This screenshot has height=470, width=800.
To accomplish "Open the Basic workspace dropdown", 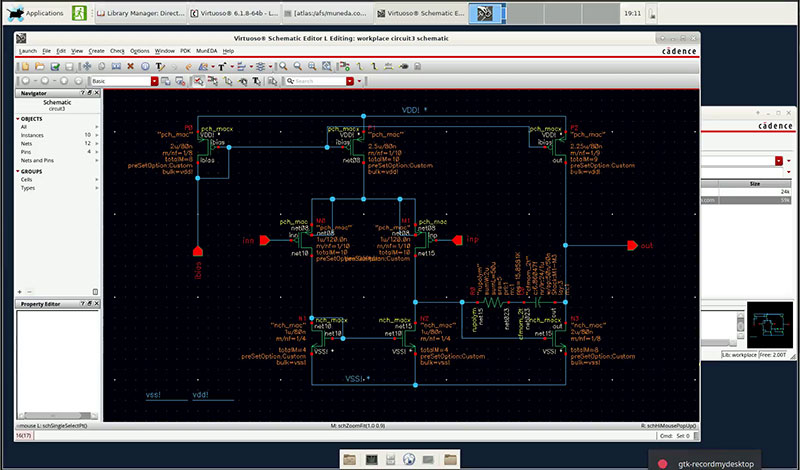I will pyautogui.click(x=155, y=81).
